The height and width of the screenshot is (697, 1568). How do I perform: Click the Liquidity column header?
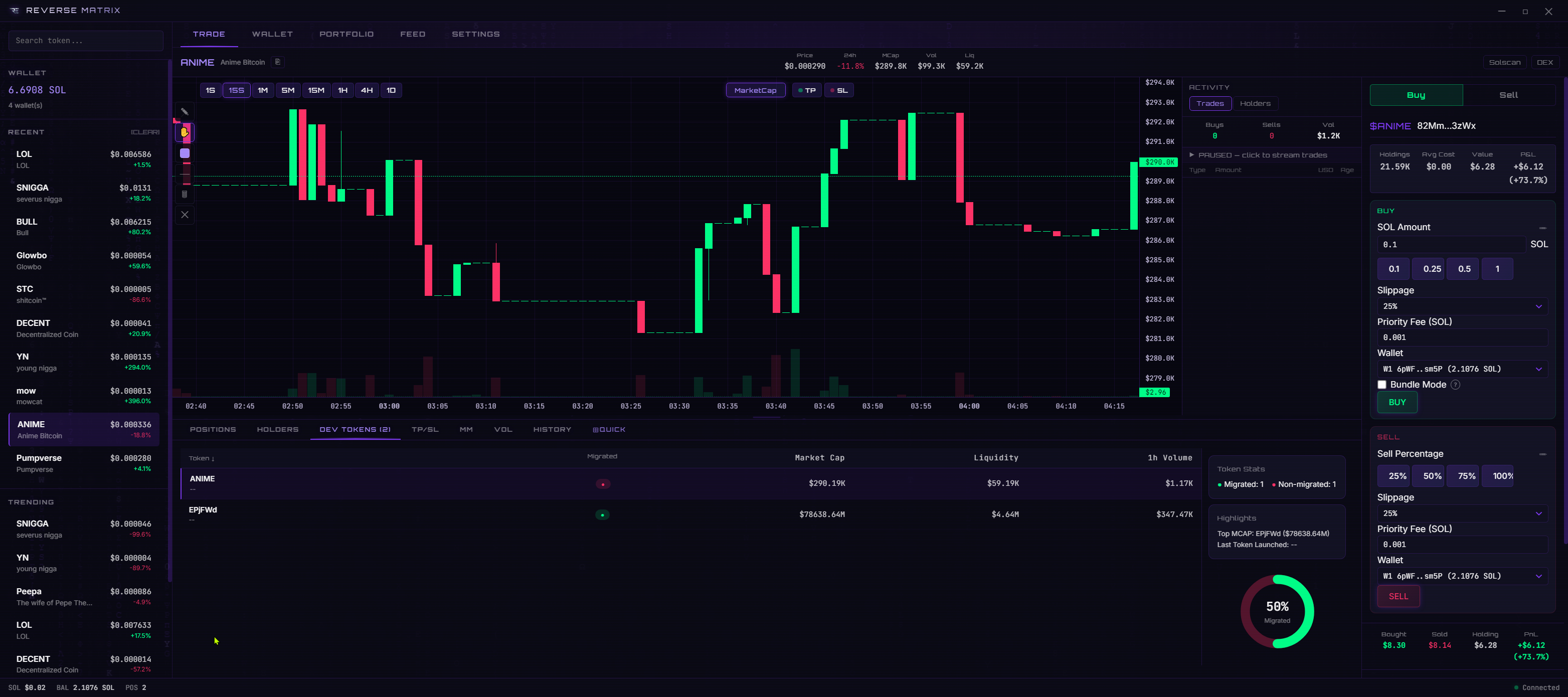coord(996,458)
